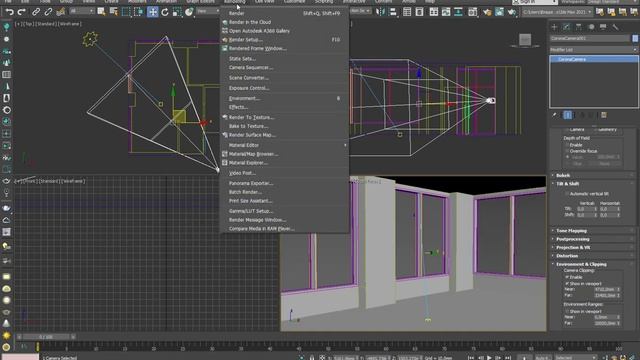This screenshot has width=640, height=360.
Task: Click the Mirror tool icon
Action: [x=380, y=11]
